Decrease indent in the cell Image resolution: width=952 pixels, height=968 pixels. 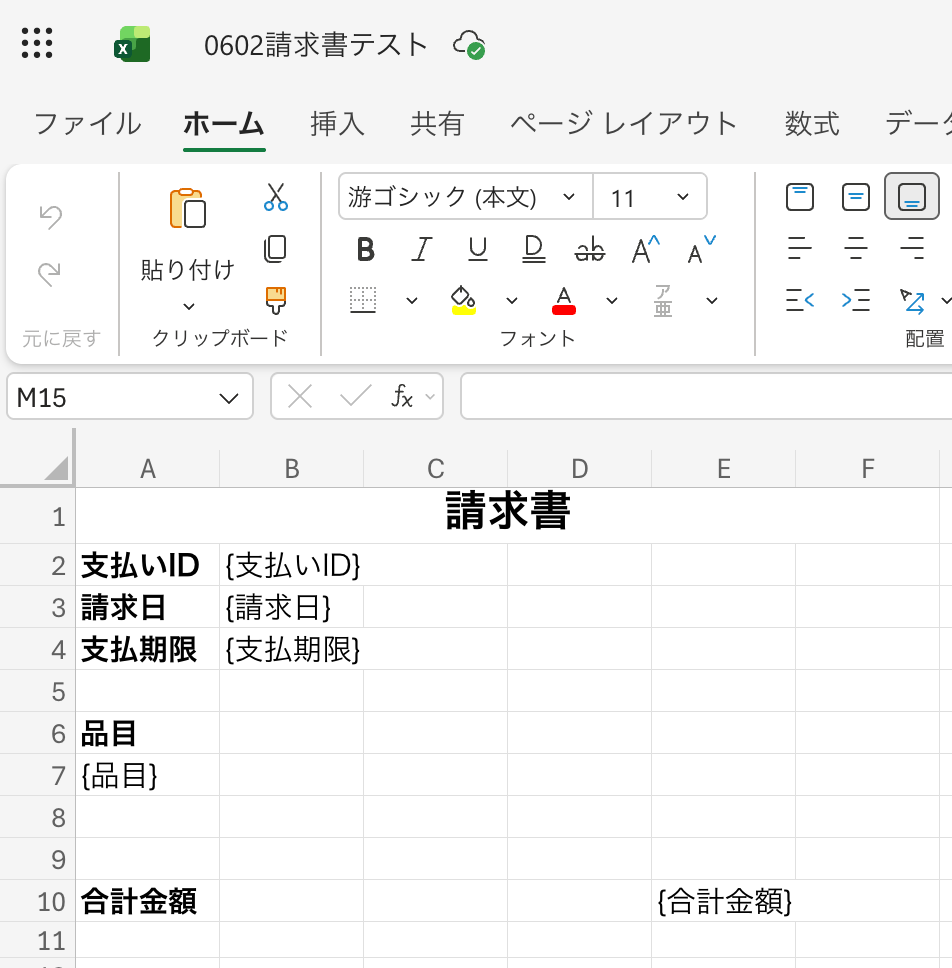(x=800, y=301)
